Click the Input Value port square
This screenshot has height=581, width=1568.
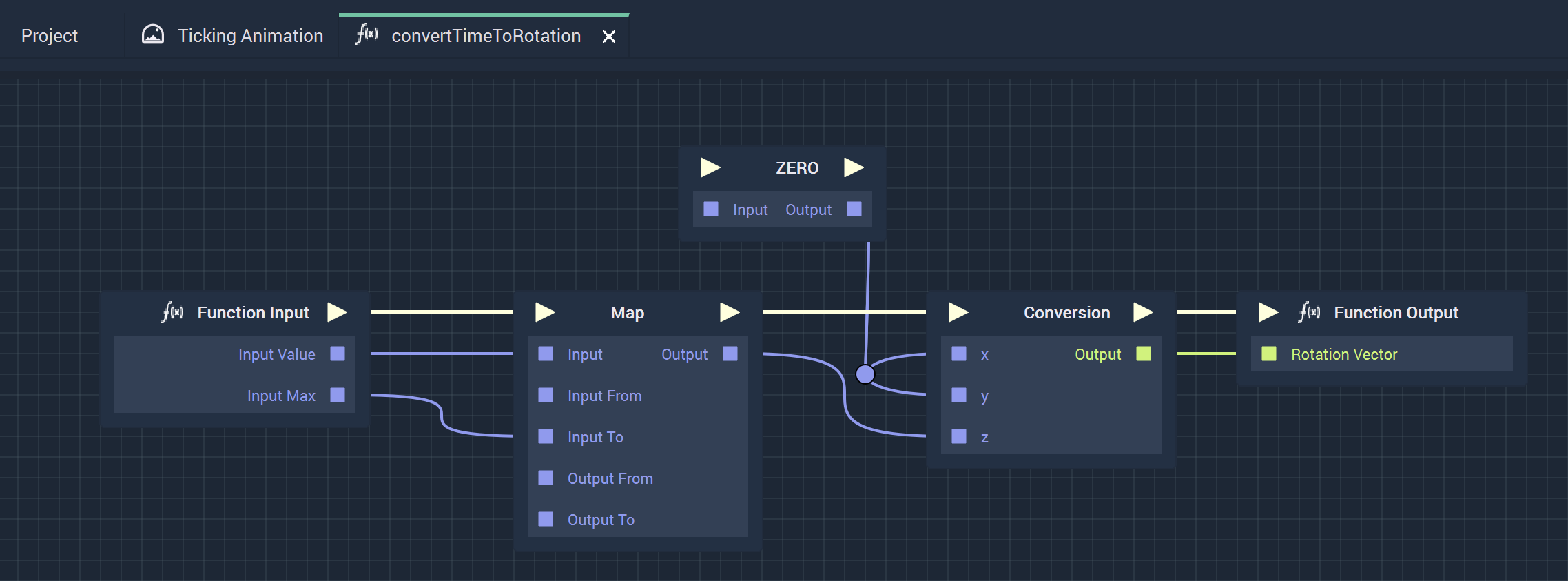[338, 354]
